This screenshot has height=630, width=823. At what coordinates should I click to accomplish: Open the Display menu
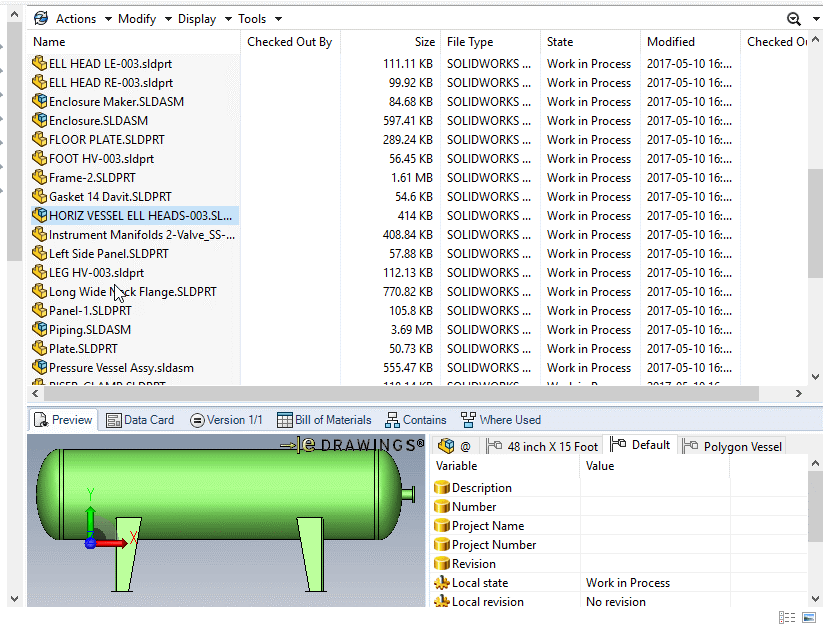click(197, 19)
